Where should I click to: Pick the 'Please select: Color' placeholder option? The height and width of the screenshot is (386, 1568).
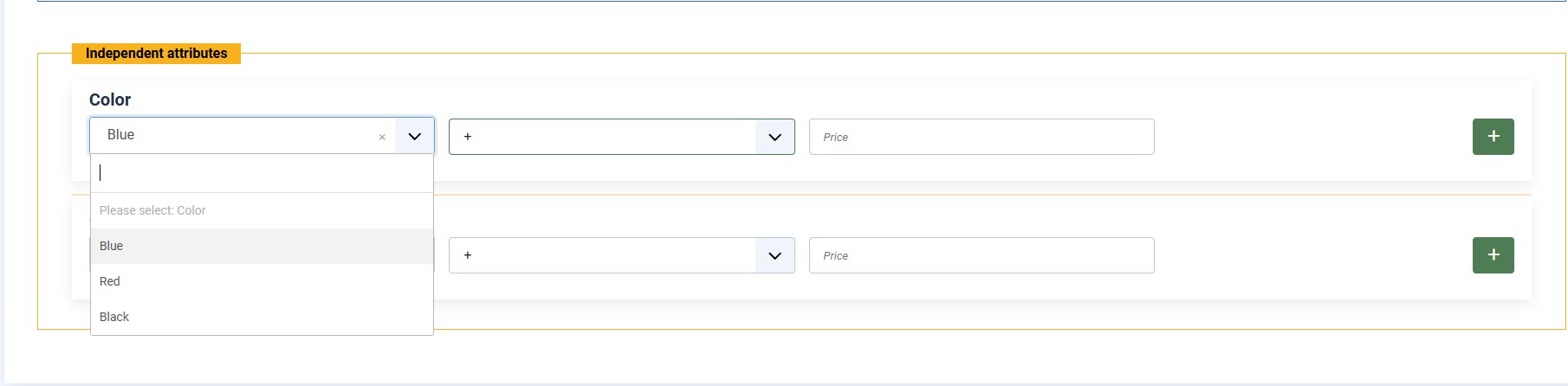click(152, 210)
